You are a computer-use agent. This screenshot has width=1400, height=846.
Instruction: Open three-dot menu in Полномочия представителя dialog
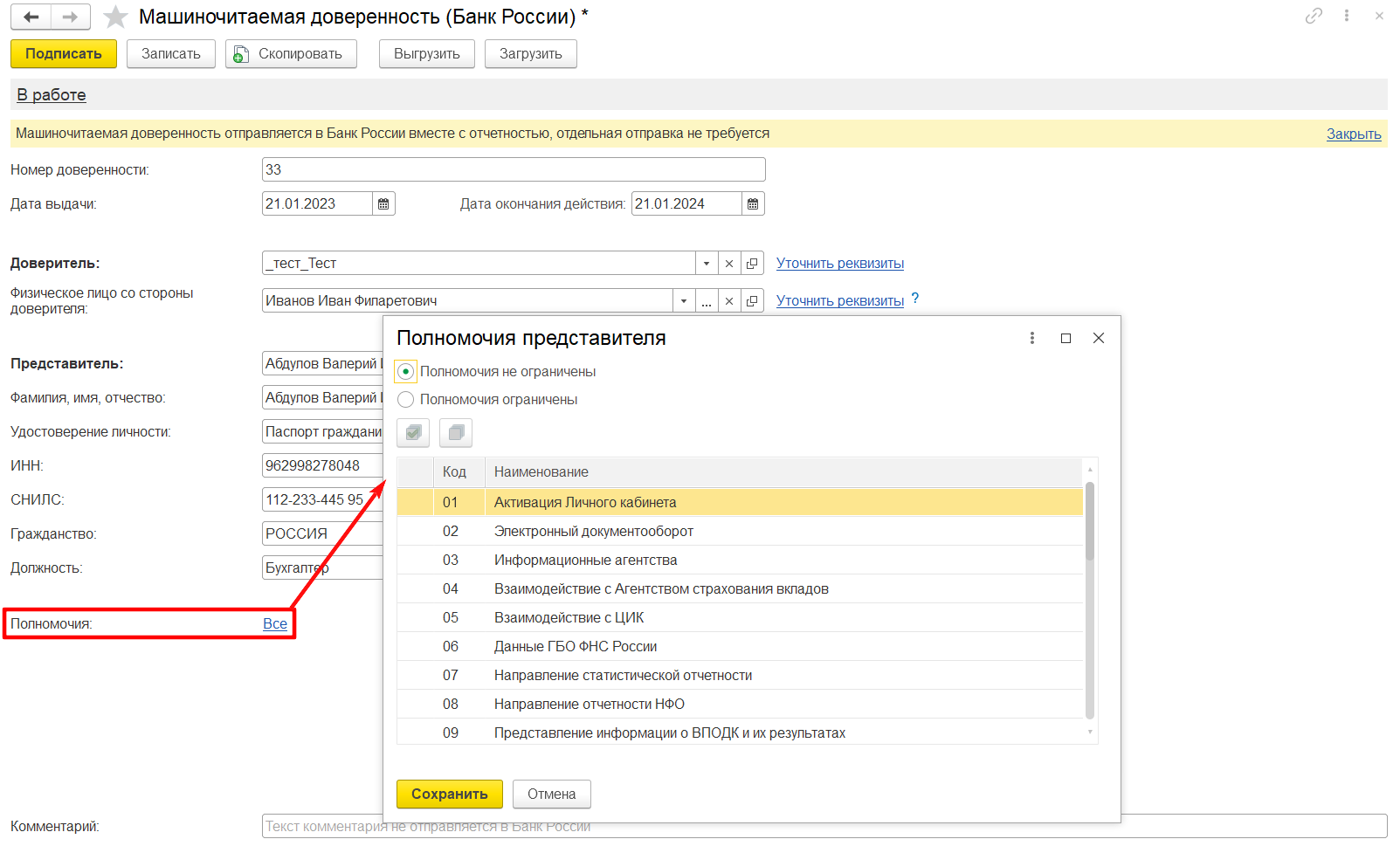pos(1032,338)
